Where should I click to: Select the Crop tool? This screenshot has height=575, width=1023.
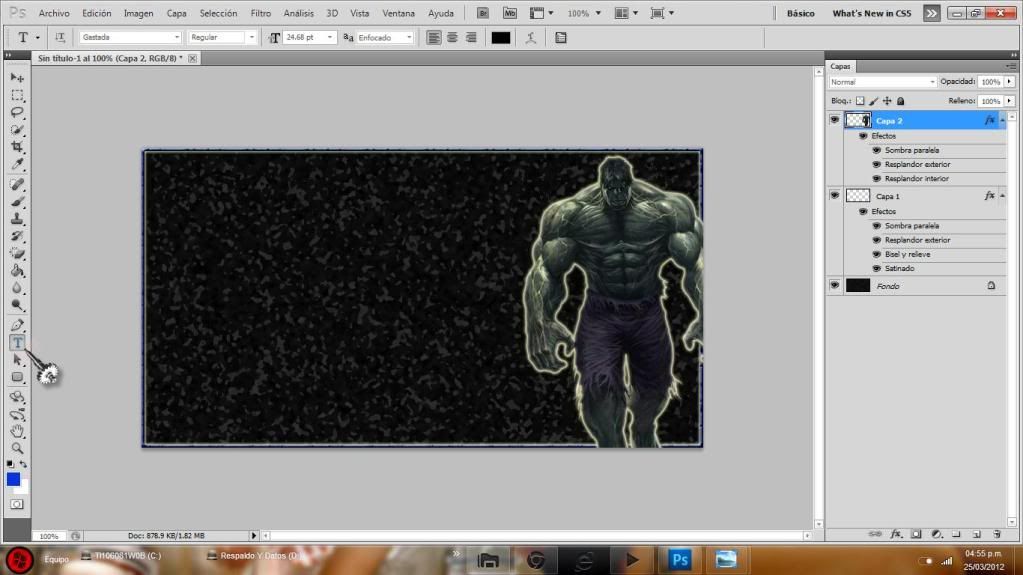pos(17,147)
